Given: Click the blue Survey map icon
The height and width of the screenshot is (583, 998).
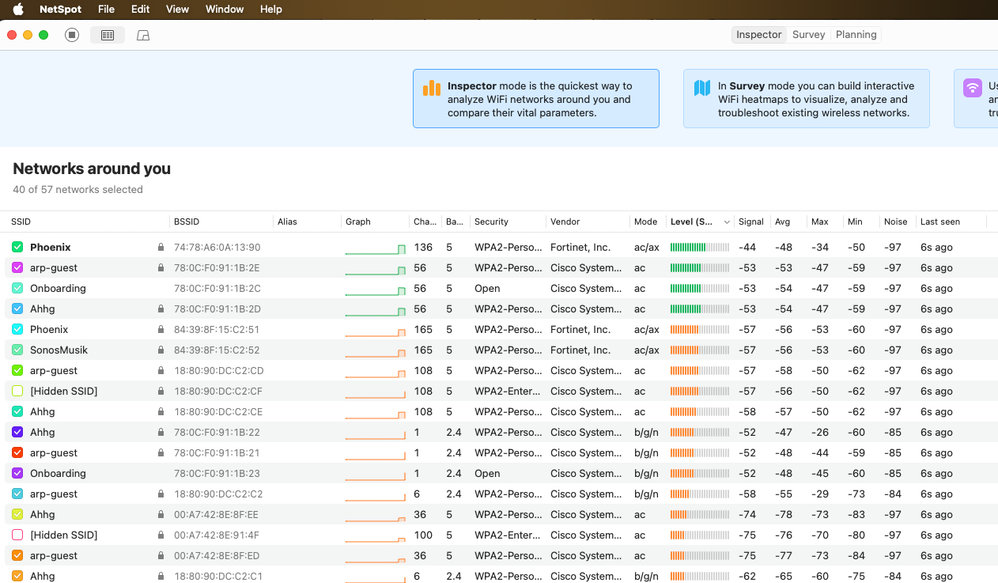Looking at the screenshot, I should click(702, 88).
